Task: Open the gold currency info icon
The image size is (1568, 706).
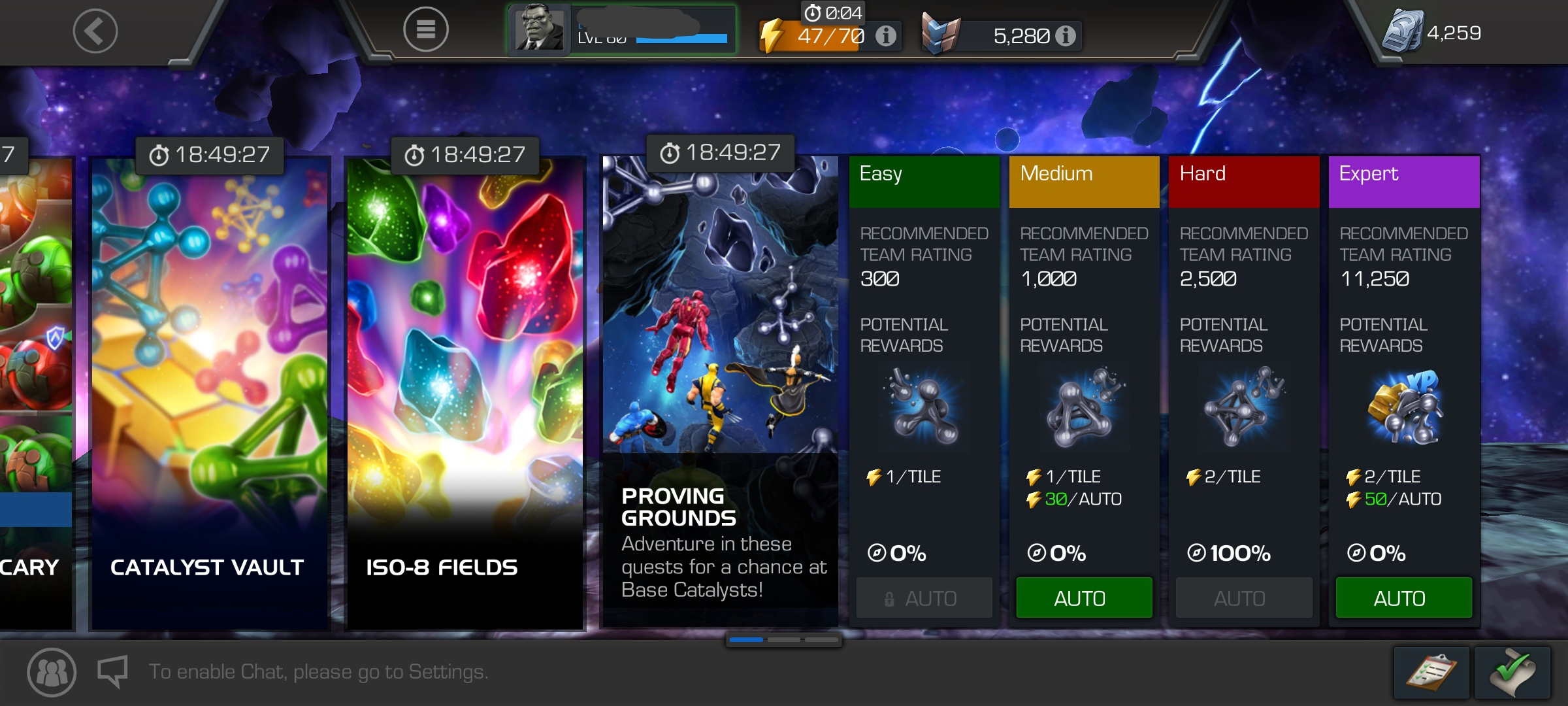Action: (x=1066, y=35)
